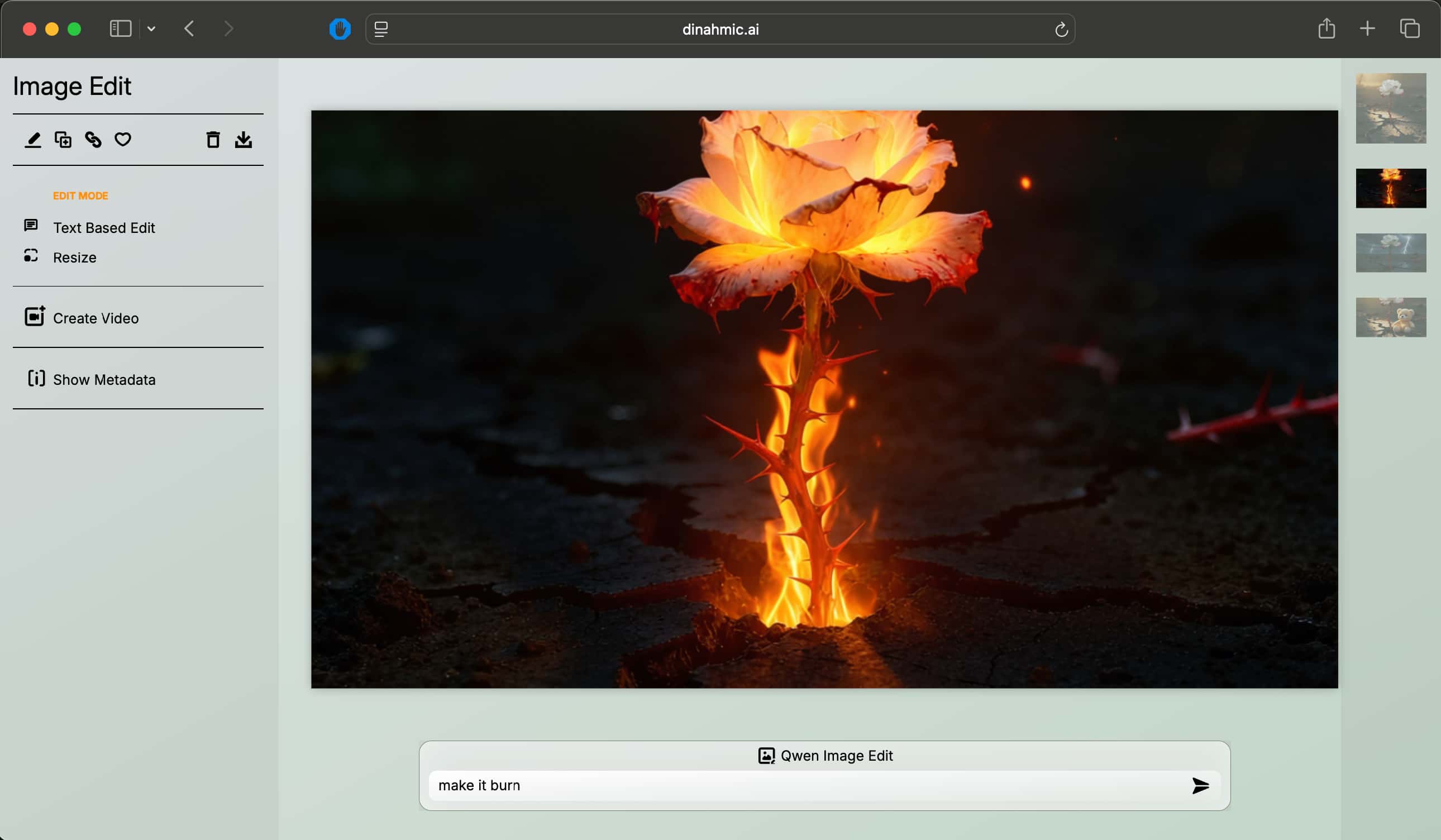This screenshot has width=1441, height=840.
Task: Expand the sidebar dropdown chevron
Action: click(x=151, y=28)
